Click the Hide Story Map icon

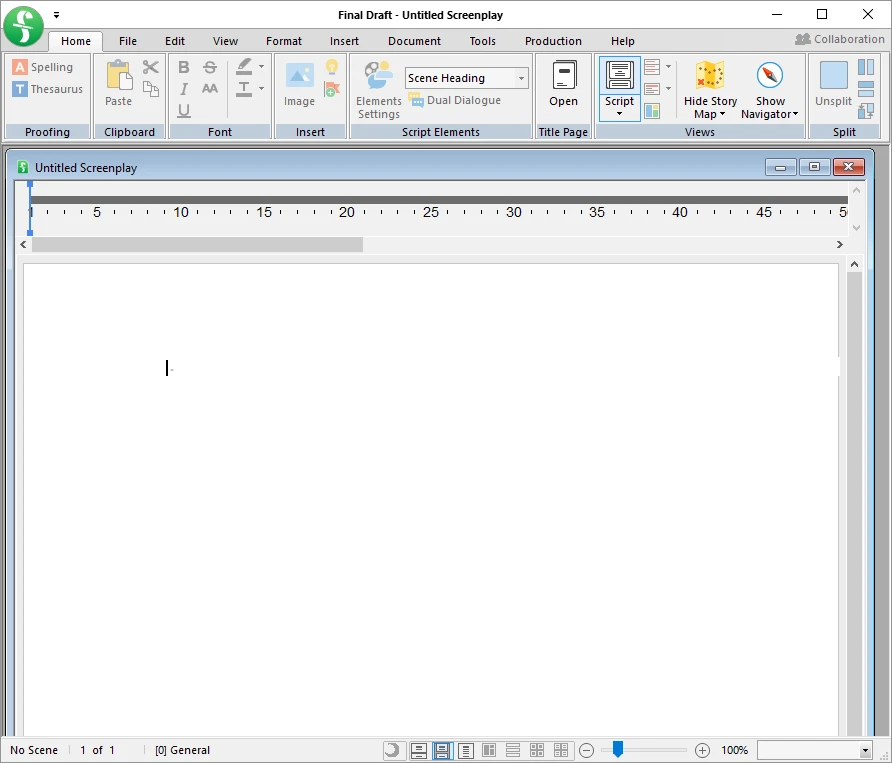709,76
